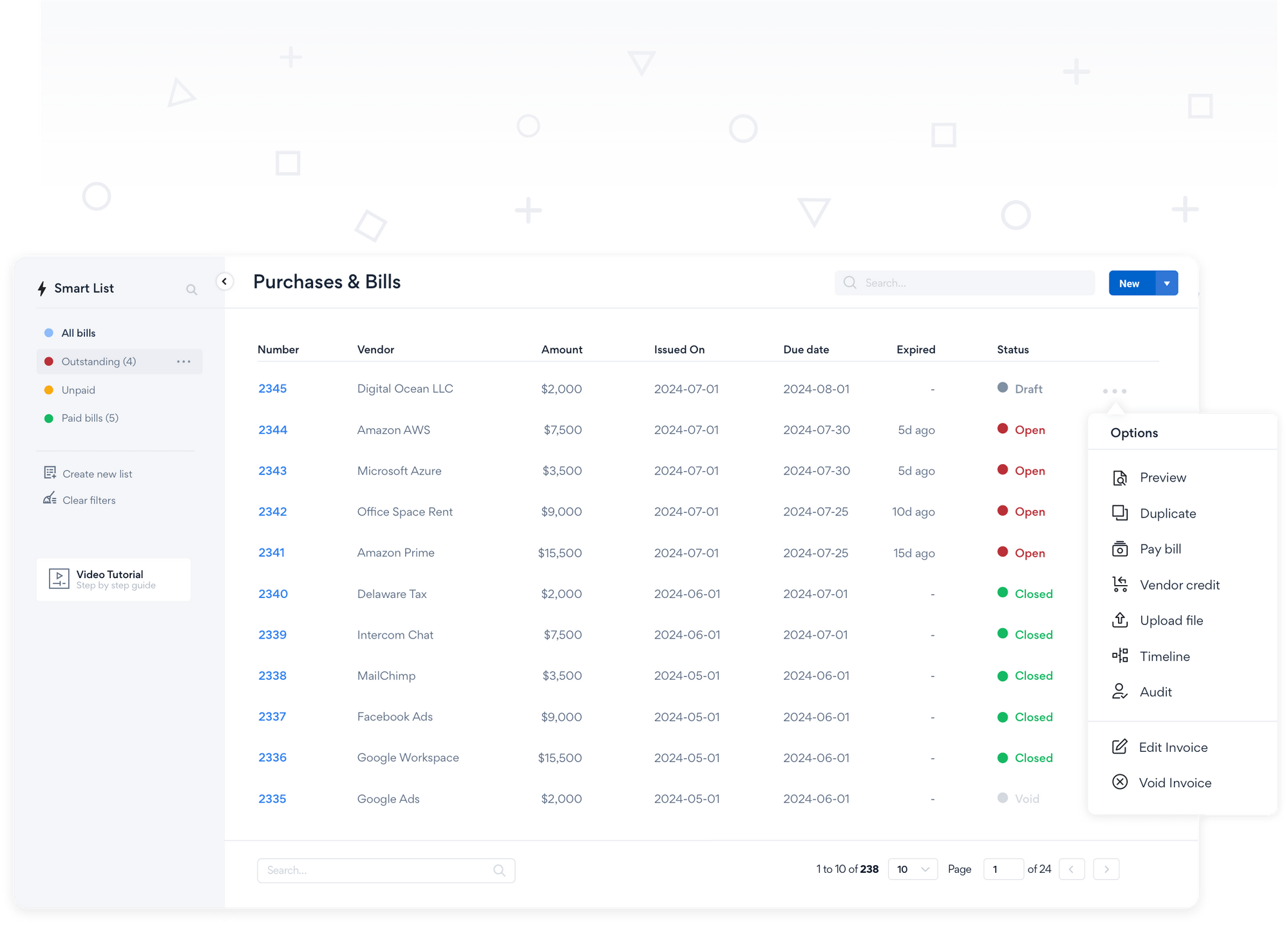Choose Preview from the Options menu
This screenshot has height=925, width=1288.
pyautogui.click(x=1162, y=477)
